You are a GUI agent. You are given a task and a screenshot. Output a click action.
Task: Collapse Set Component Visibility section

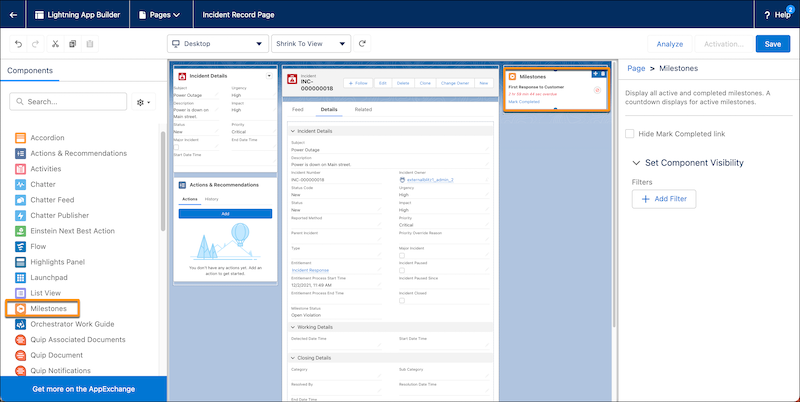[x=636, y=163]
